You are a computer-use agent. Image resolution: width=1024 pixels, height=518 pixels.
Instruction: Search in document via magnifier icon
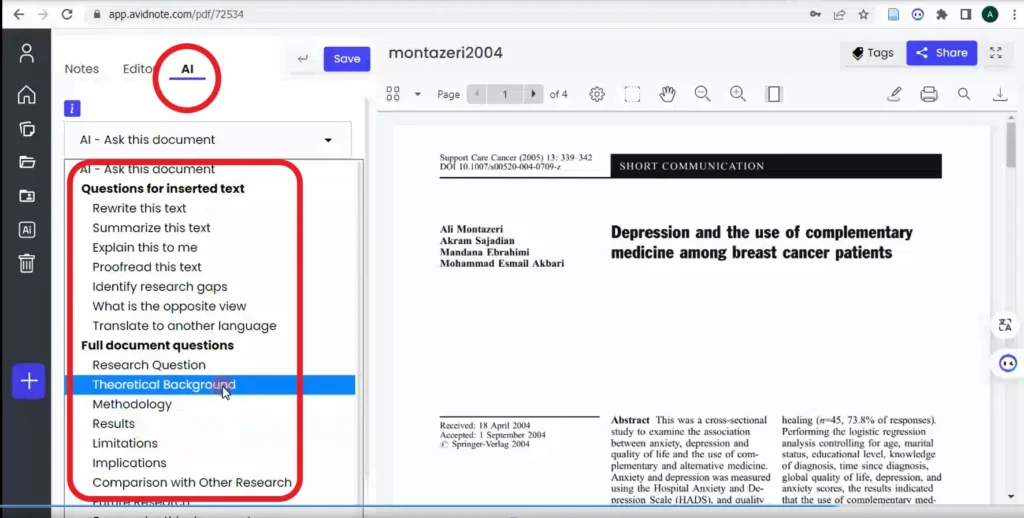pyautogui.click(x=964, y=94)
